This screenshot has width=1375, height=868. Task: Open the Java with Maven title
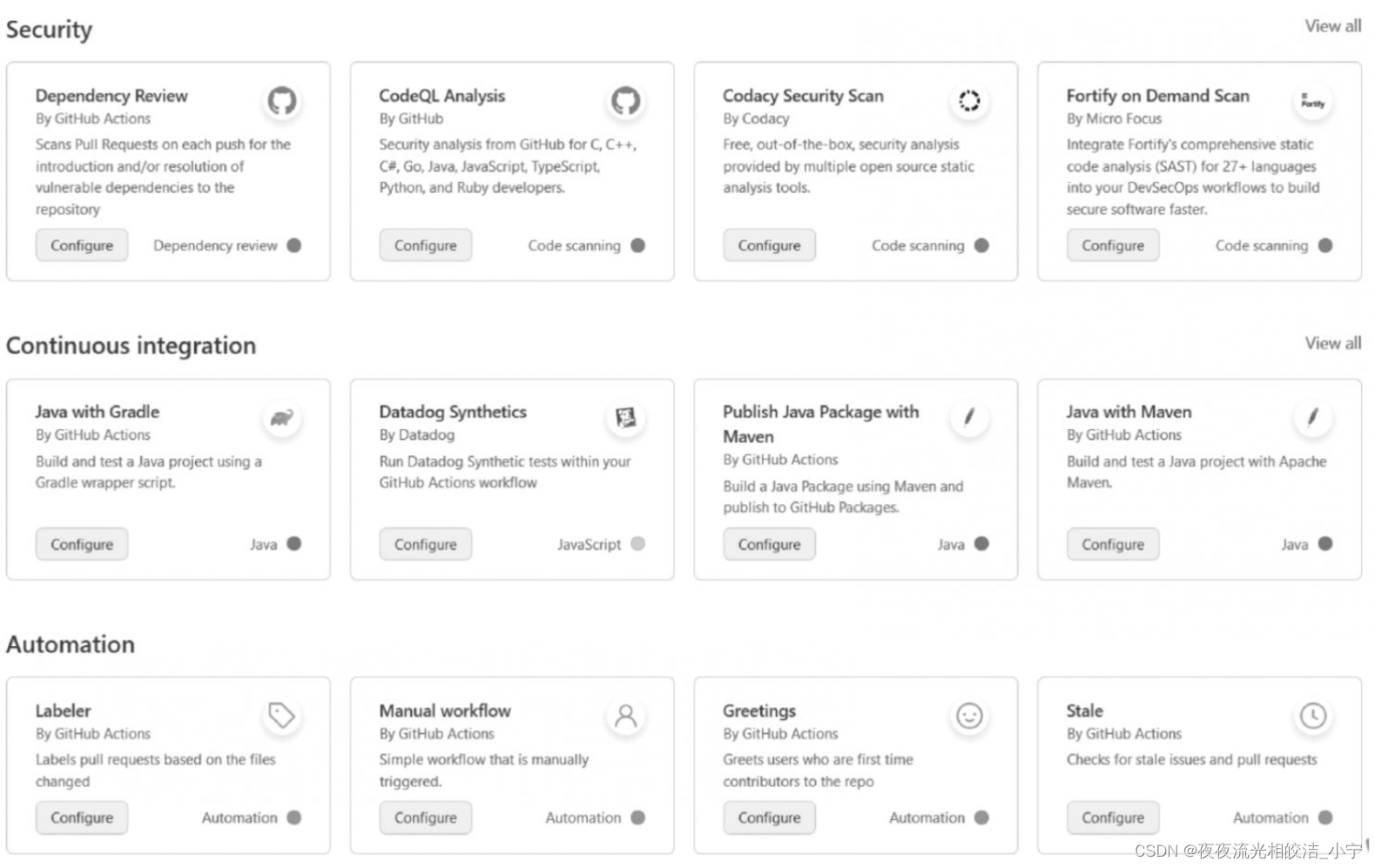(x=1129, y=412)
